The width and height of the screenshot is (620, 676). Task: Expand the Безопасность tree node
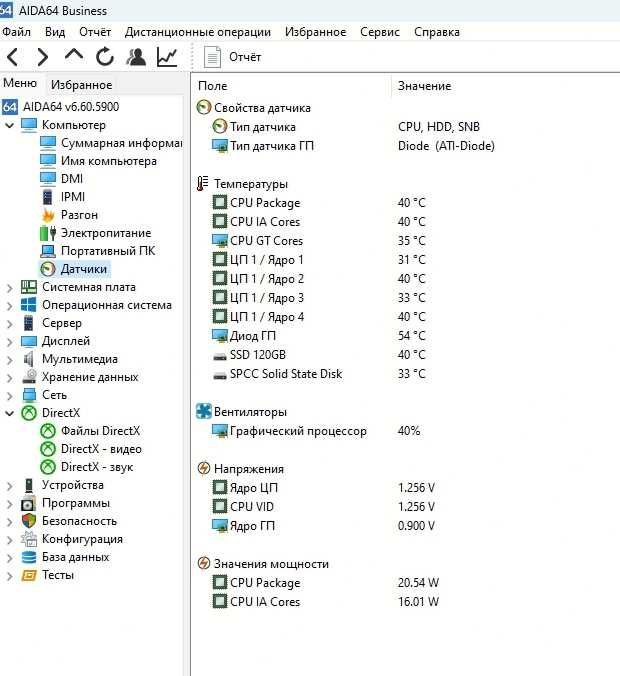pyautogui.click(x=9, y=522)
